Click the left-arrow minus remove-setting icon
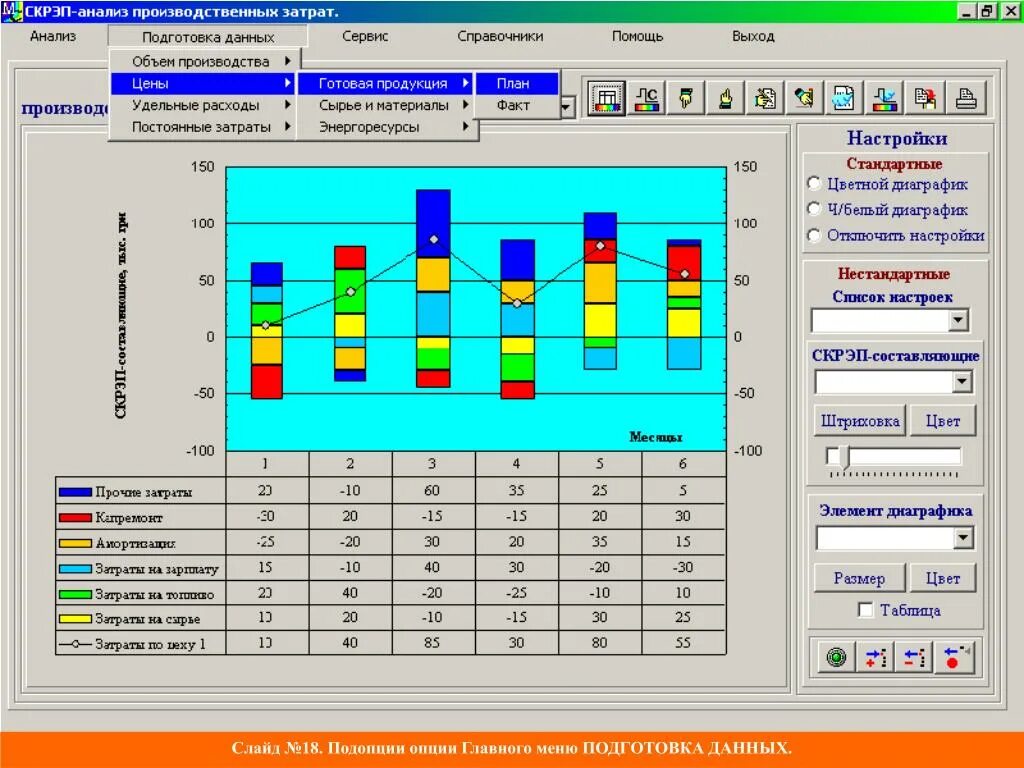The width and height of the screenshot is (1024, 768). [914, 657]
